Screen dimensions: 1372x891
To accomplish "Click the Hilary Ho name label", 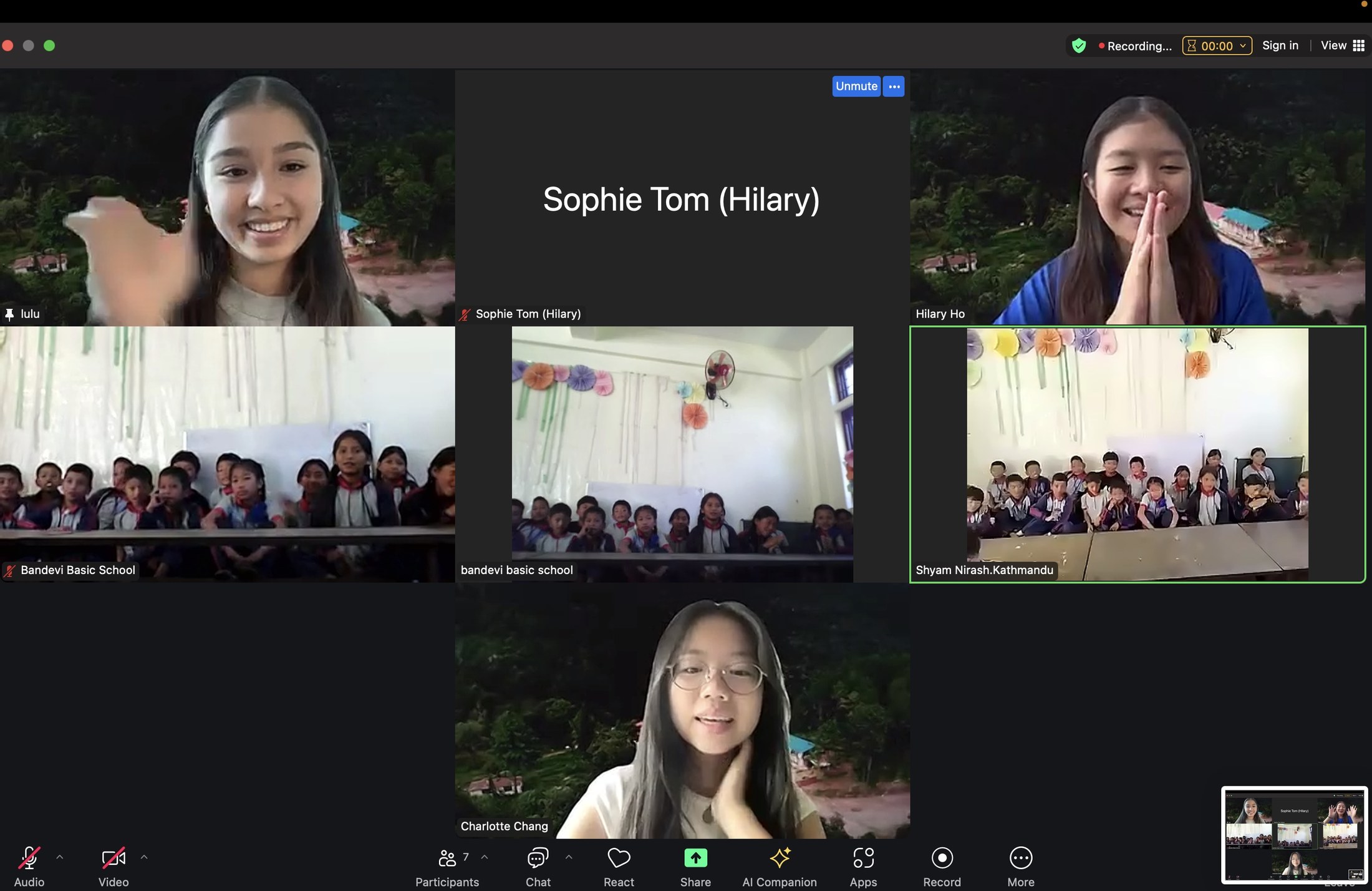I will [x=940, y=314].
